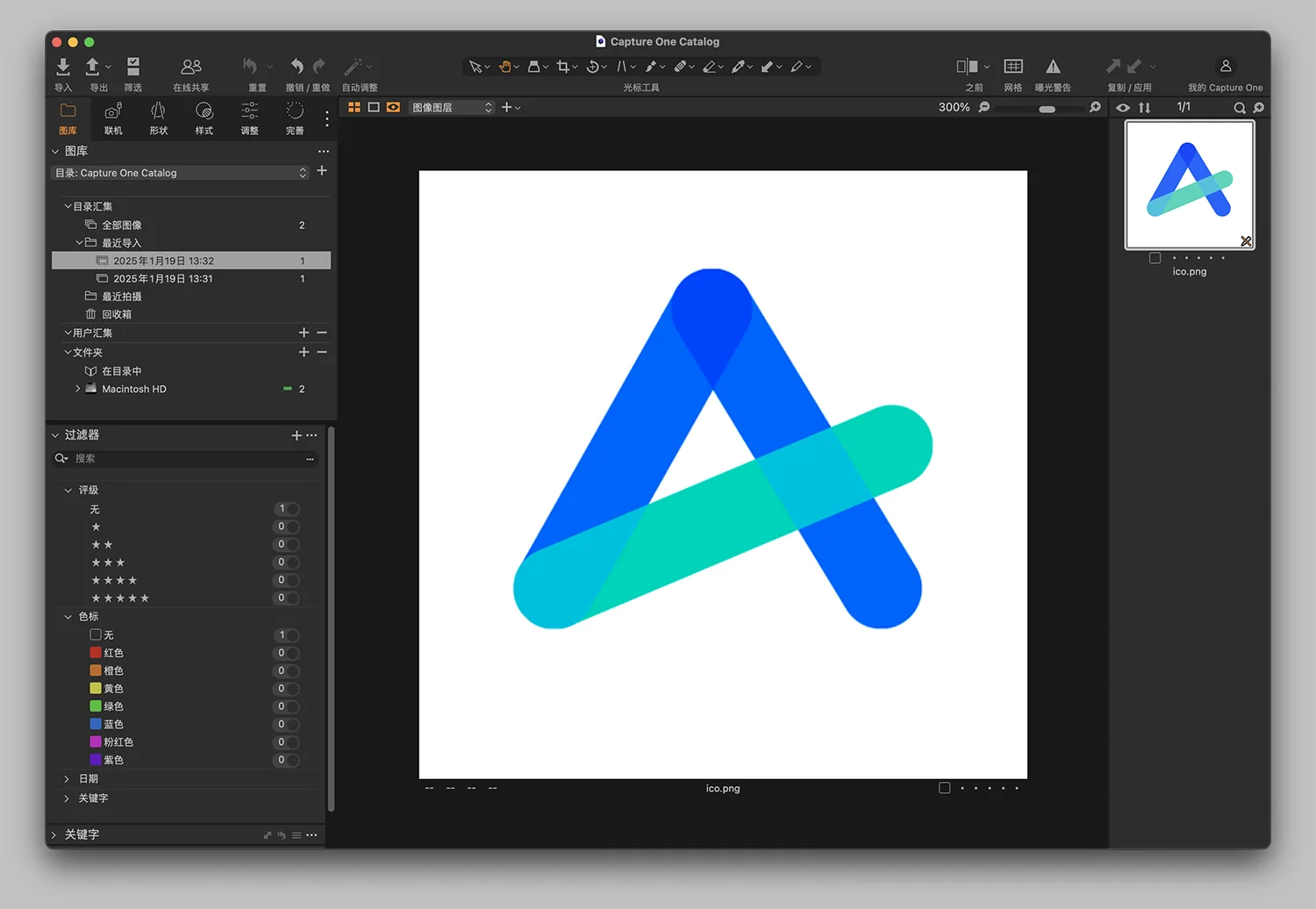Click the Undo arrow icon
Screen dimensions: 1316x909
pyautogui.click(x=297, y=67)
